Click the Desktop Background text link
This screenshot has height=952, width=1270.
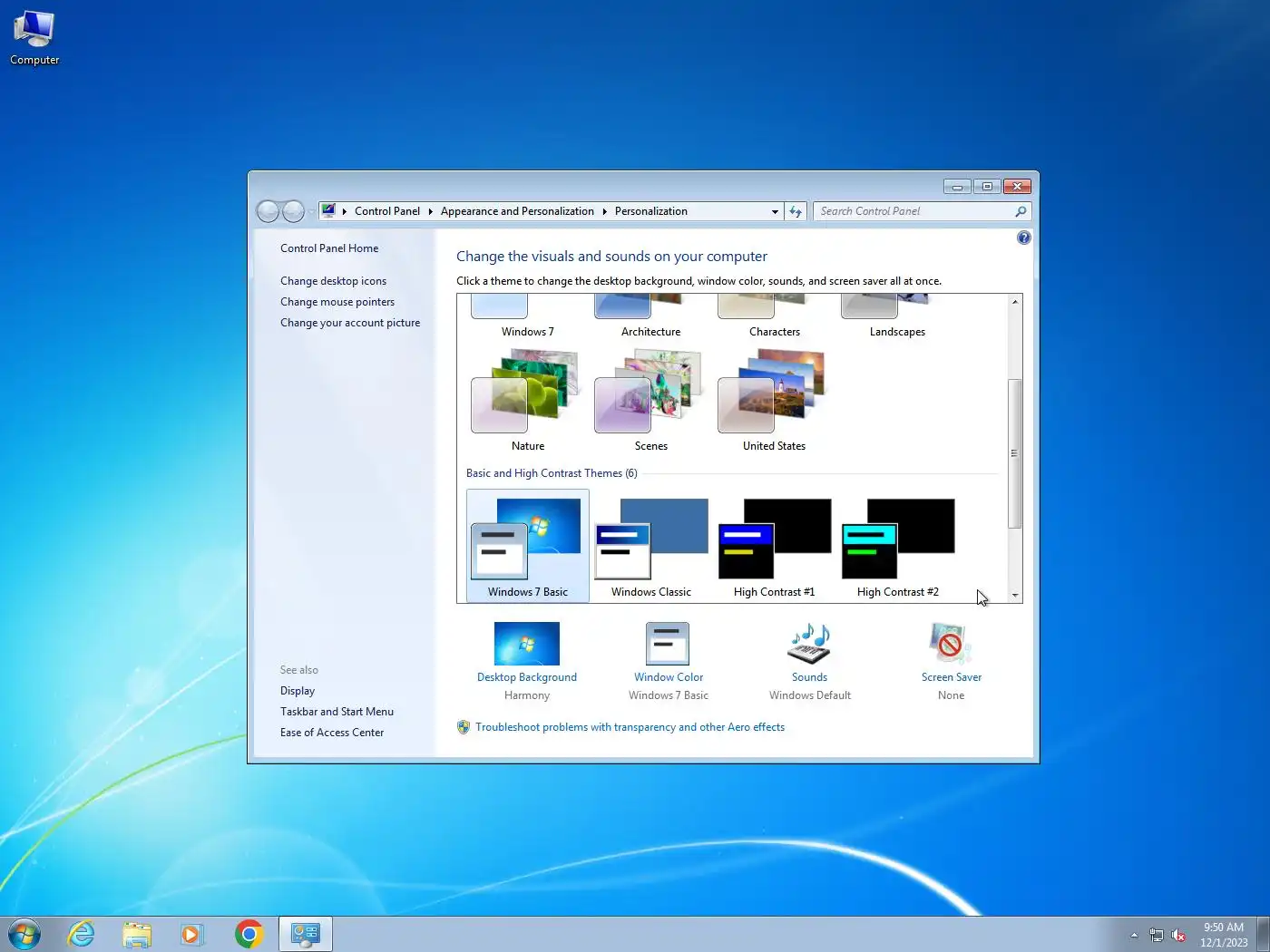coord(527,677)
